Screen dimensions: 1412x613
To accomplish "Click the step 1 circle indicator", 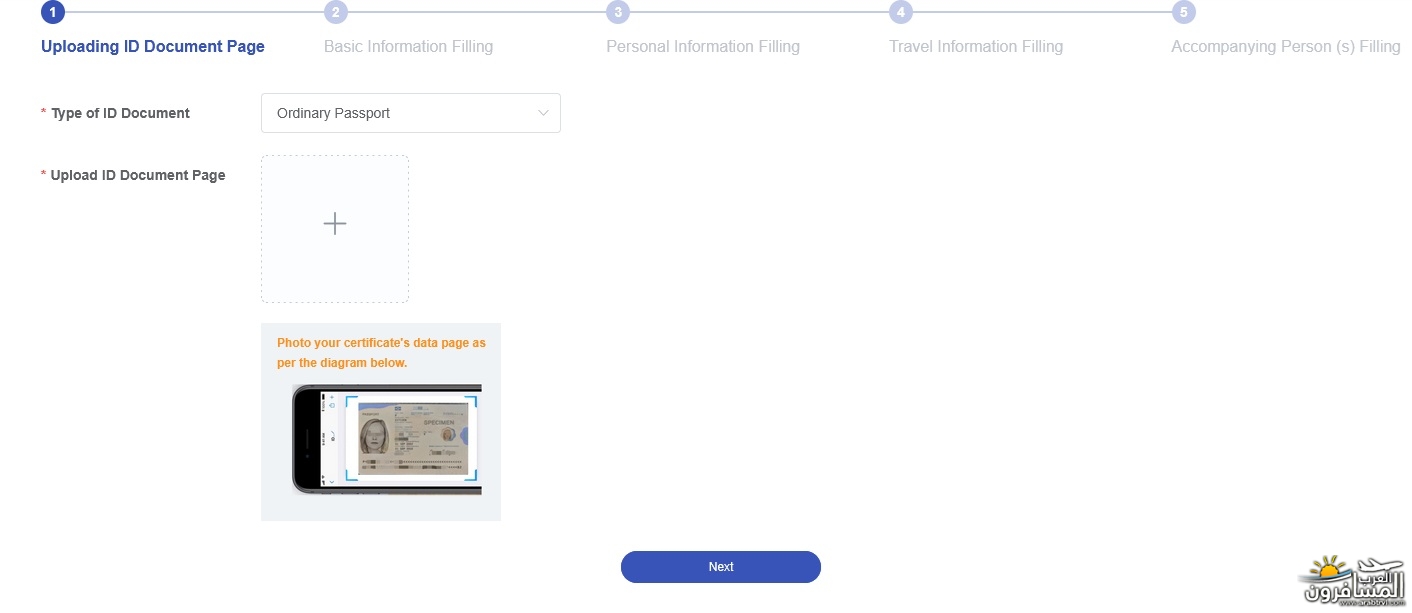I will [x=53, y=12].
